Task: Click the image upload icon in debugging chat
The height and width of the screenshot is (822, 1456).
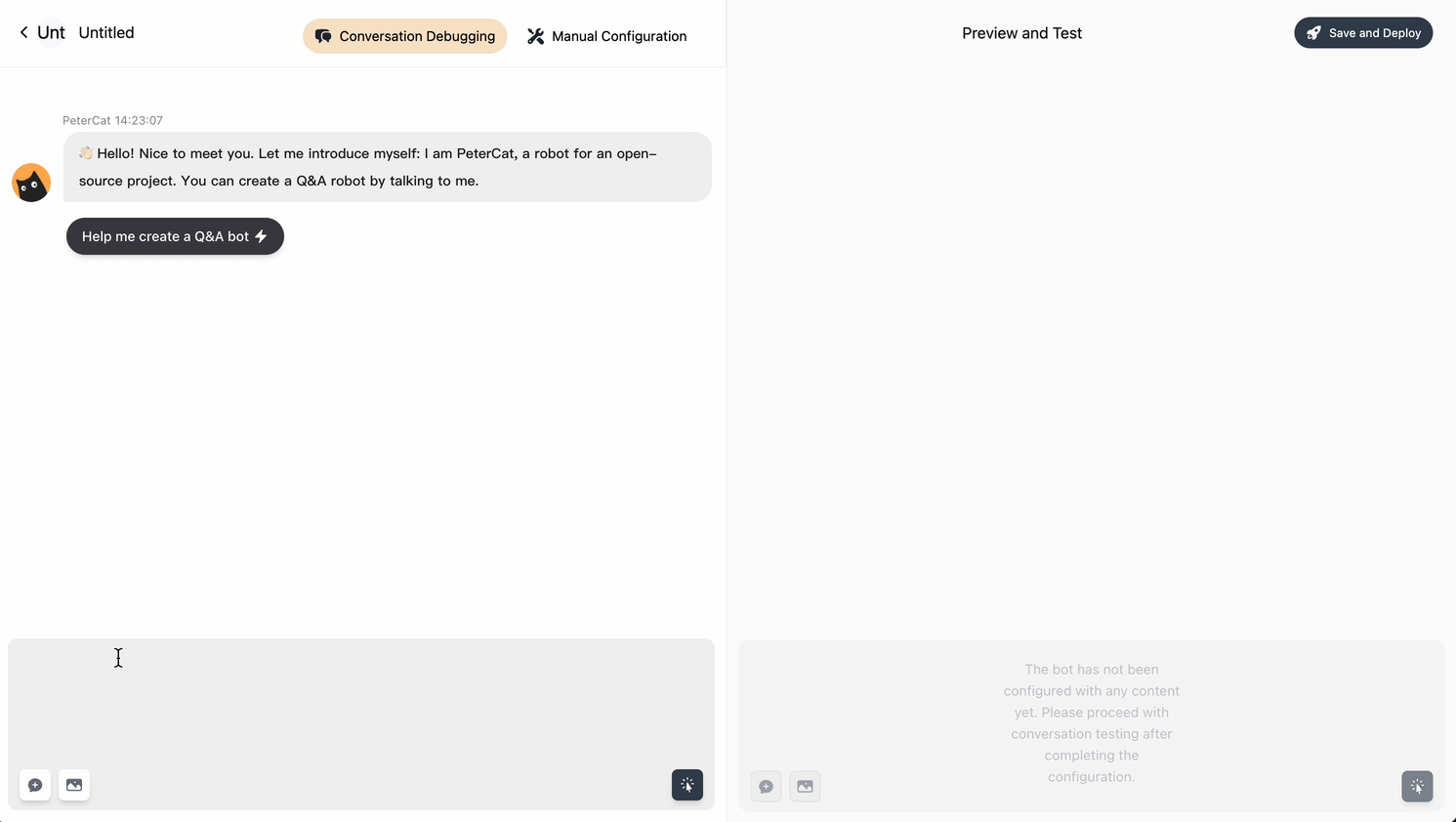Action: 74,785
